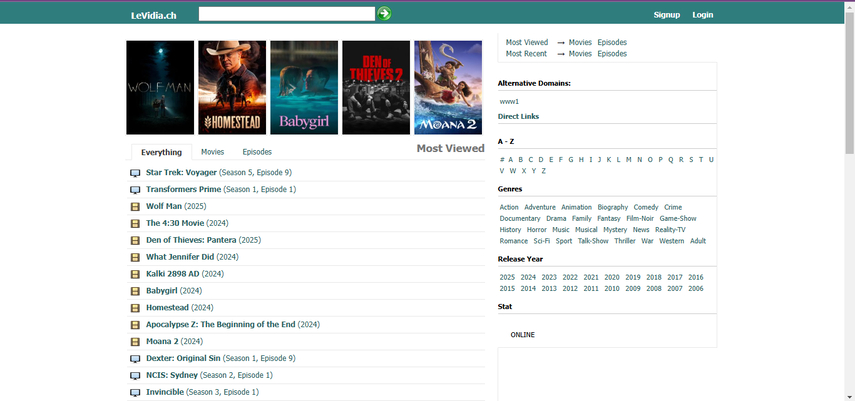This screenshot has height=401, width=855.
Task: Open Star Trek: Voyager Season 5 Episode 9
Action: 219,172
